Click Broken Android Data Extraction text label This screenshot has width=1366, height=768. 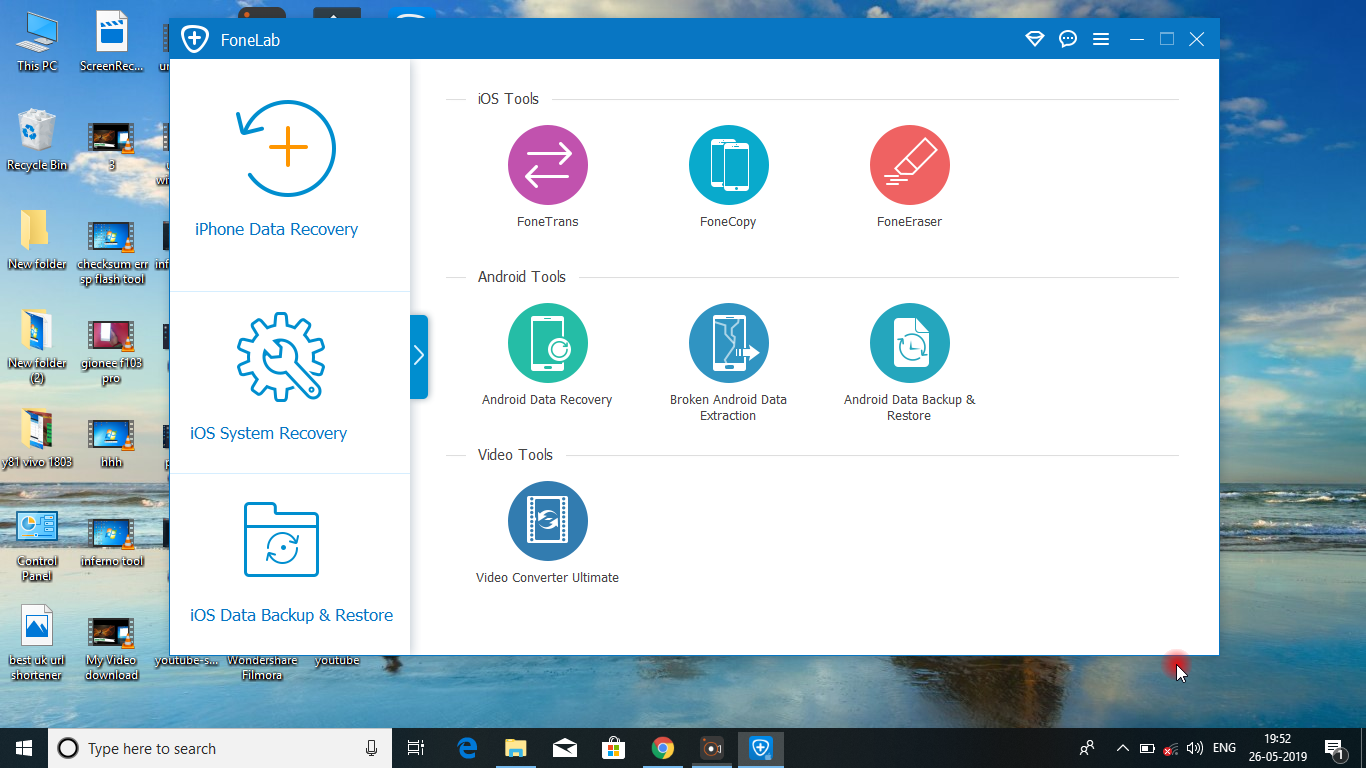(728, 407)
